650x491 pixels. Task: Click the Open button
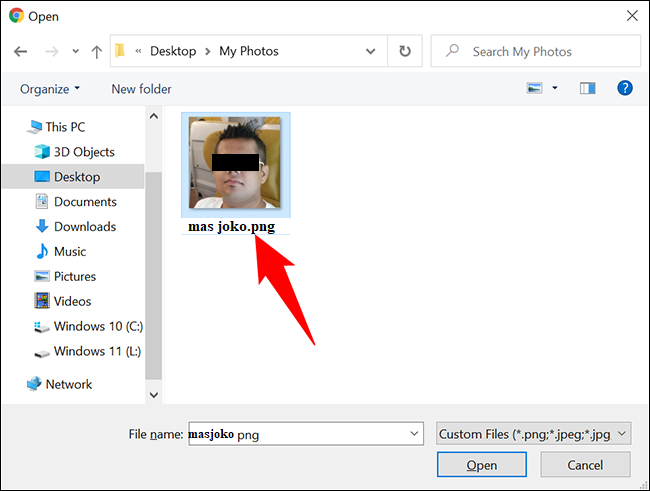click(x=481, y=465)
